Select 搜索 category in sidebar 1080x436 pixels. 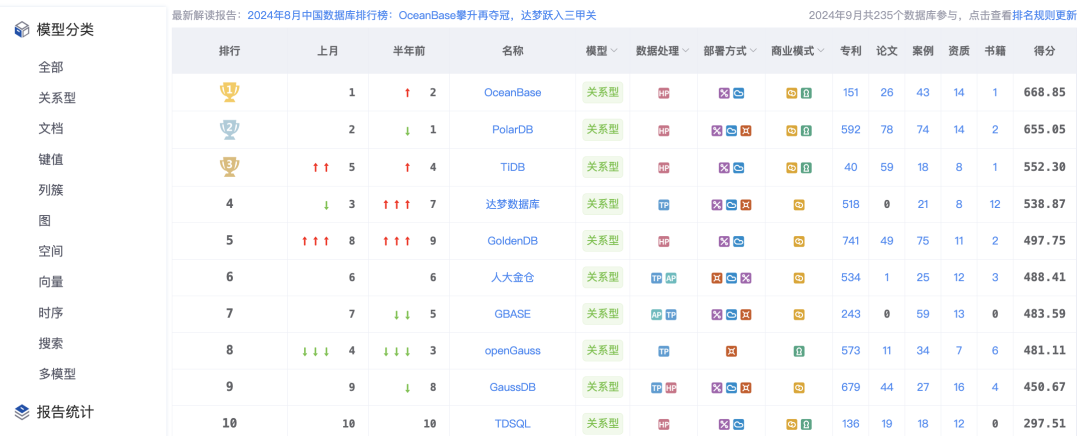coord(51,343)
